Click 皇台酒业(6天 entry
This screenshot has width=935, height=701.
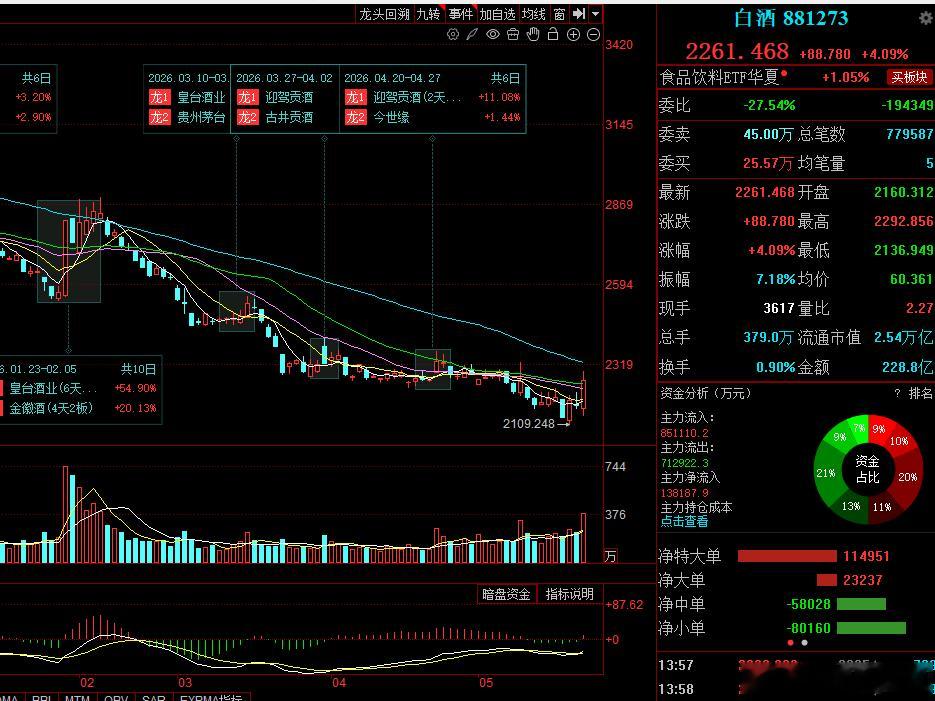(x=53, y=389)
